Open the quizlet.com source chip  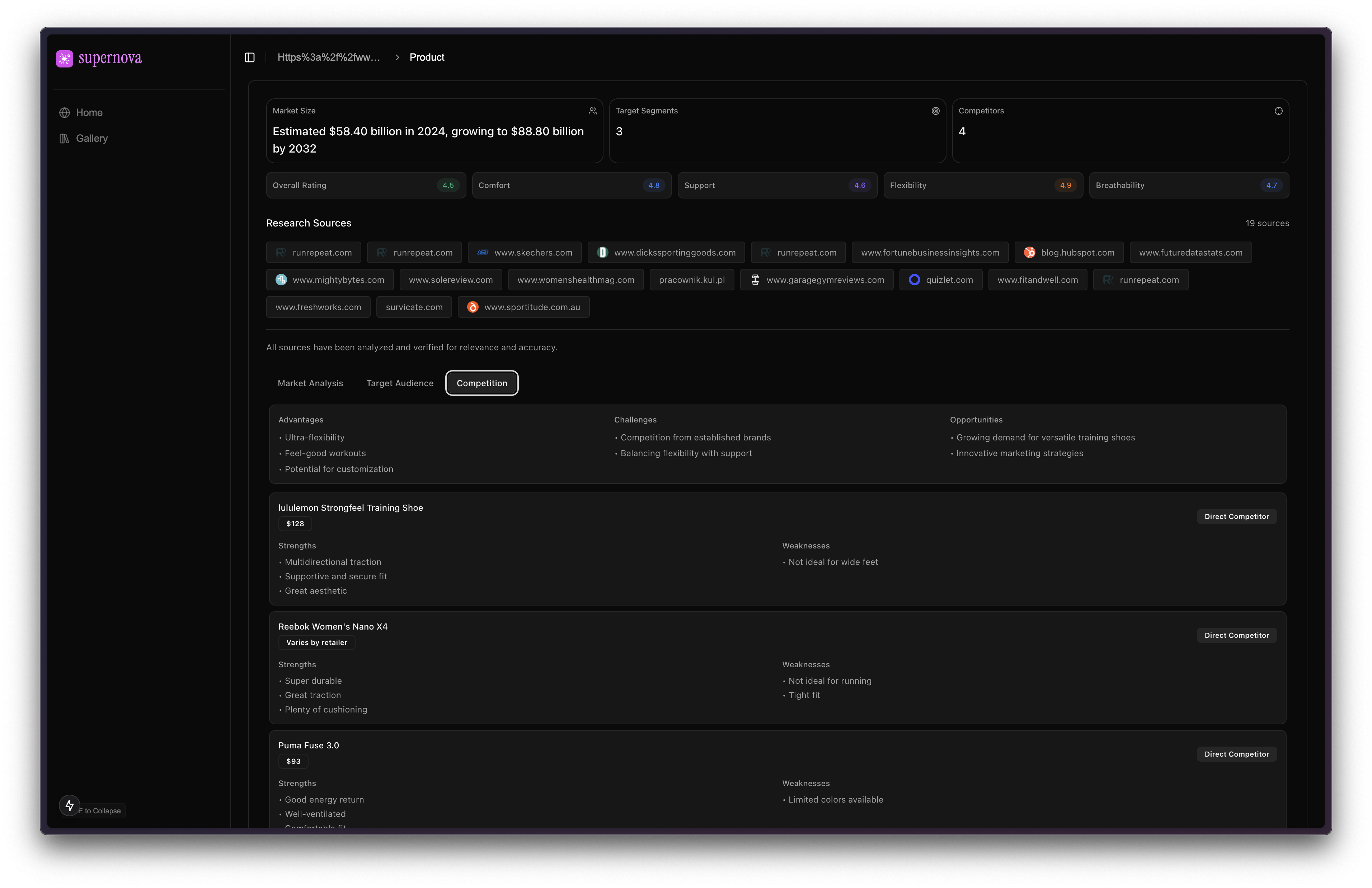tap(940, 280)
